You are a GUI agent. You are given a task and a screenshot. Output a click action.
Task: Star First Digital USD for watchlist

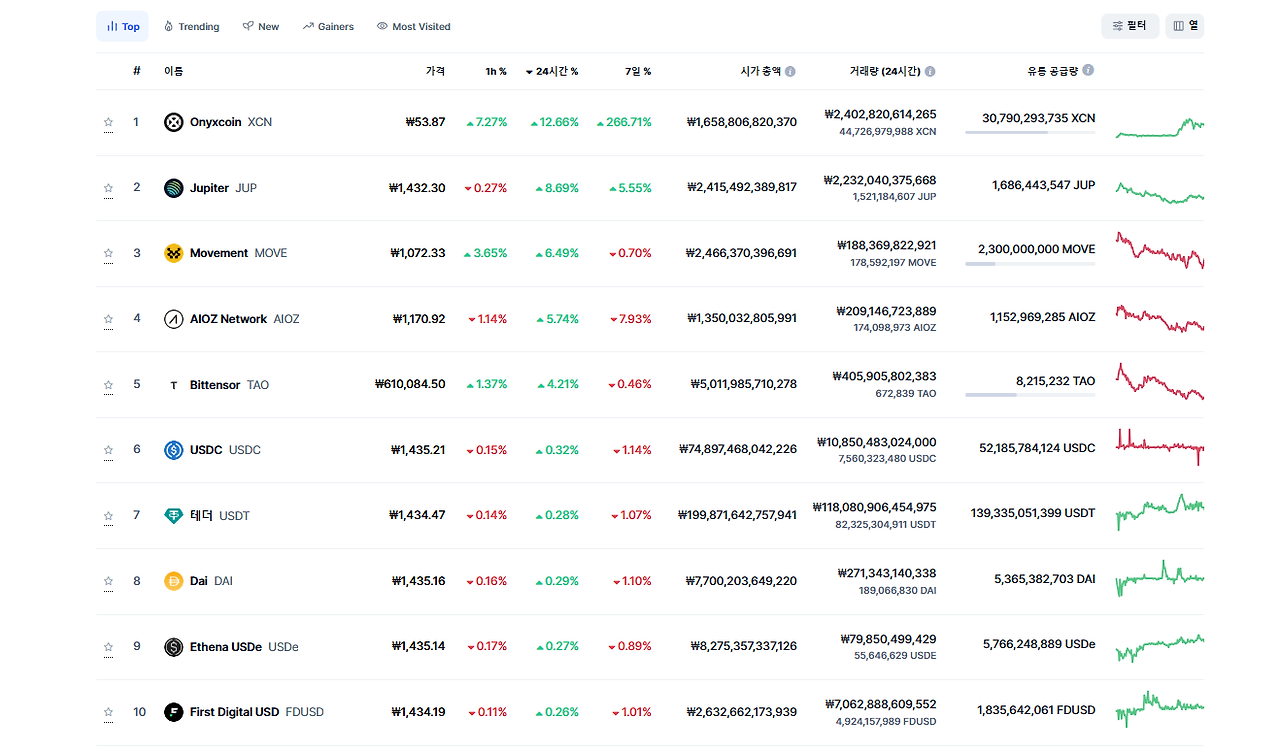coord(108,713)
